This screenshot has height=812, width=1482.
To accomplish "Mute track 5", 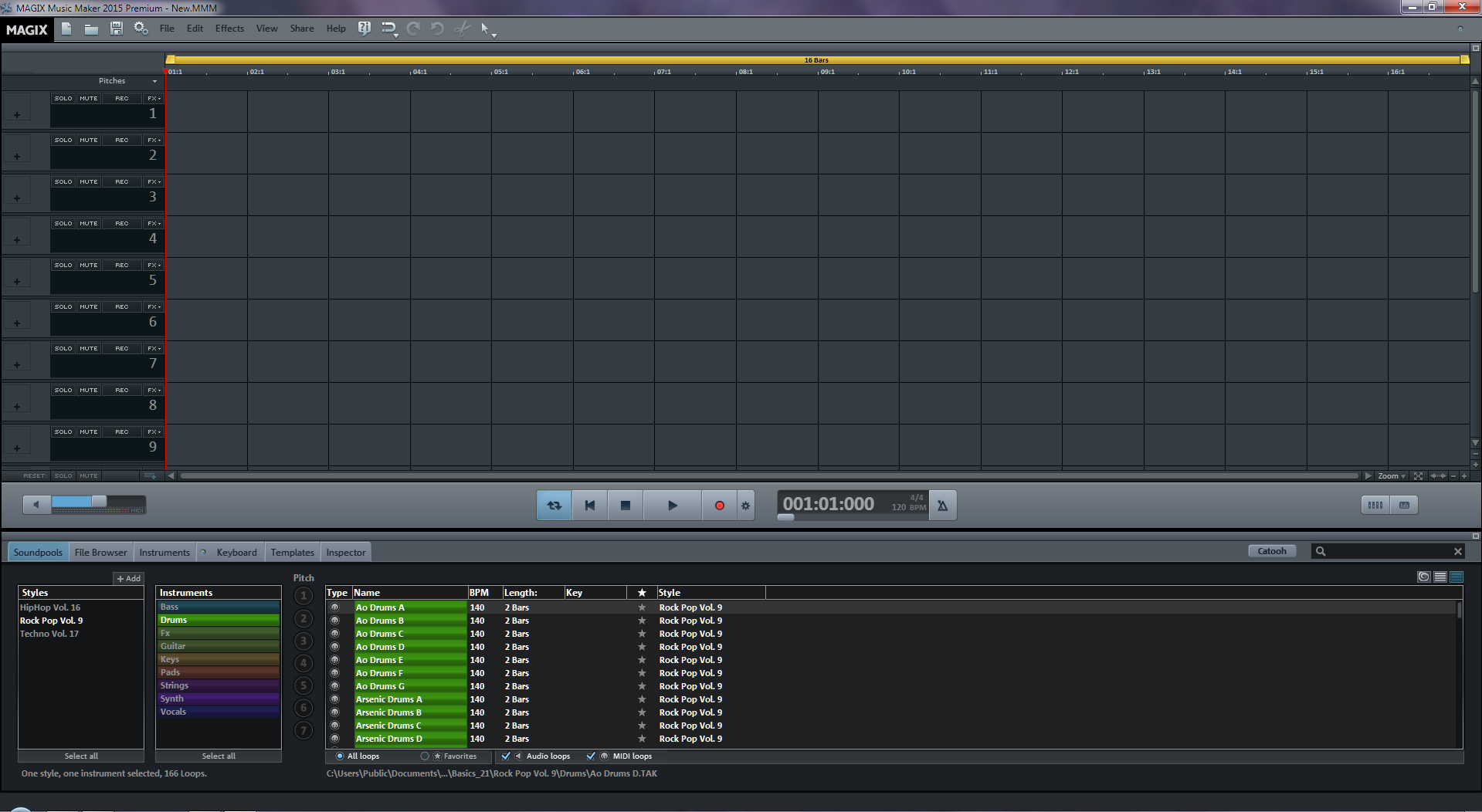I will (89, 265).
